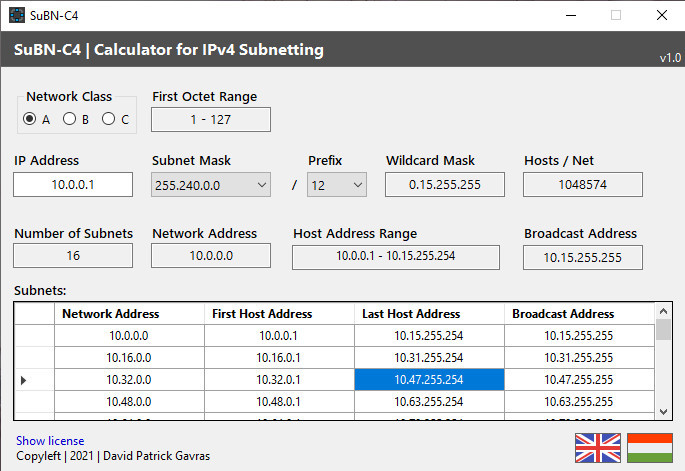
Task: Click the First Host Address column header
Action: 279,314
